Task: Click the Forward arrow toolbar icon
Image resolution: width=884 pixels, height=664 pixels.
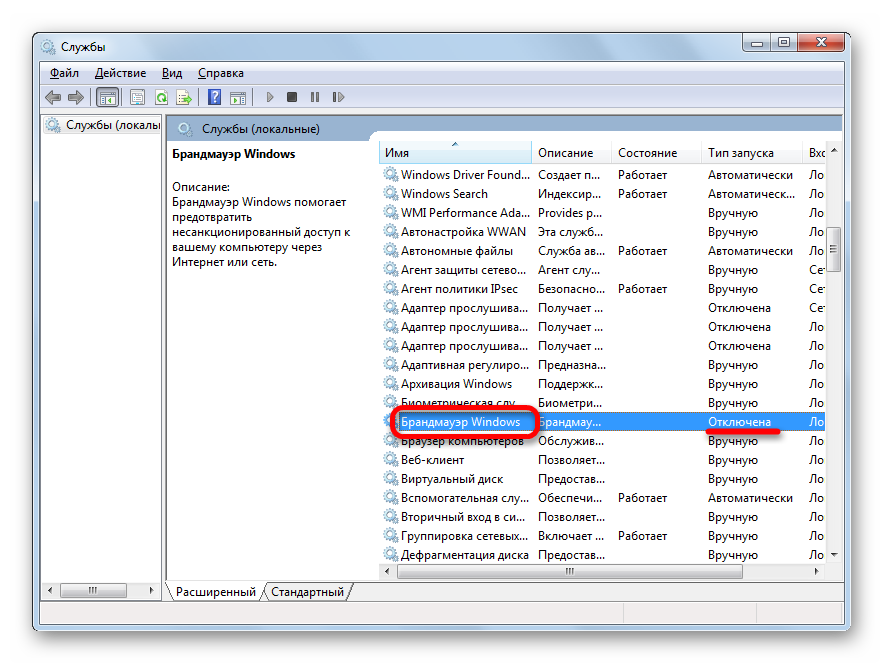Action: (76, 97)
